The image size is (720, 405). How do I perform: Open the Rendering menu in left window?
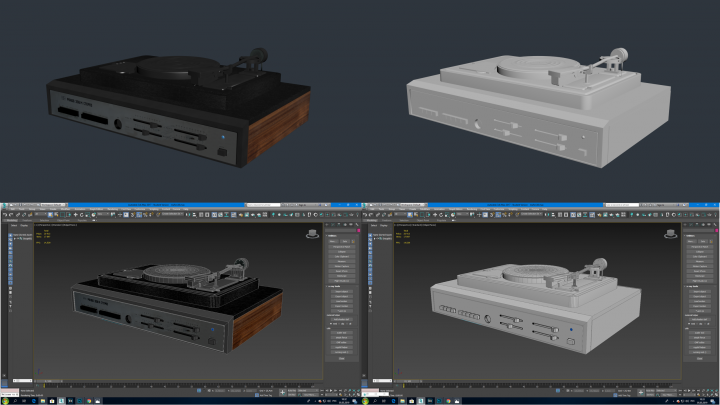[x=112, y=209]
